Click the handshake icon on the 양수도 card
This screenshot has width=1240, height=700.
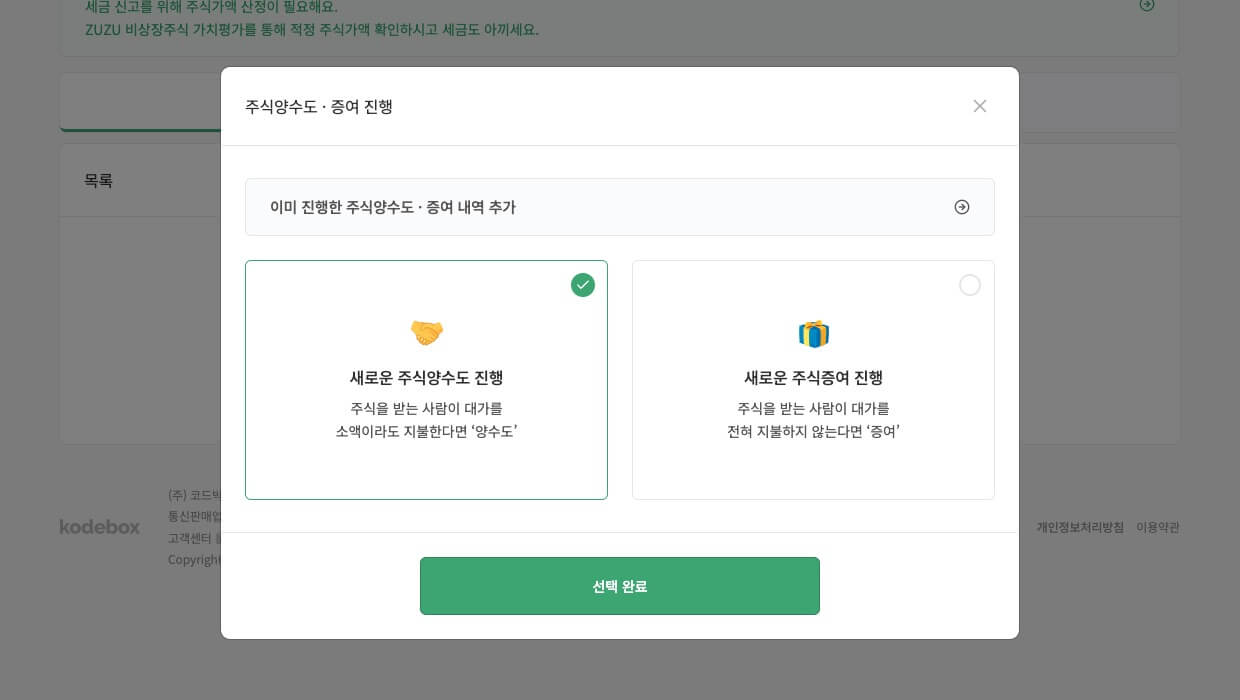[x=427, y=333]
